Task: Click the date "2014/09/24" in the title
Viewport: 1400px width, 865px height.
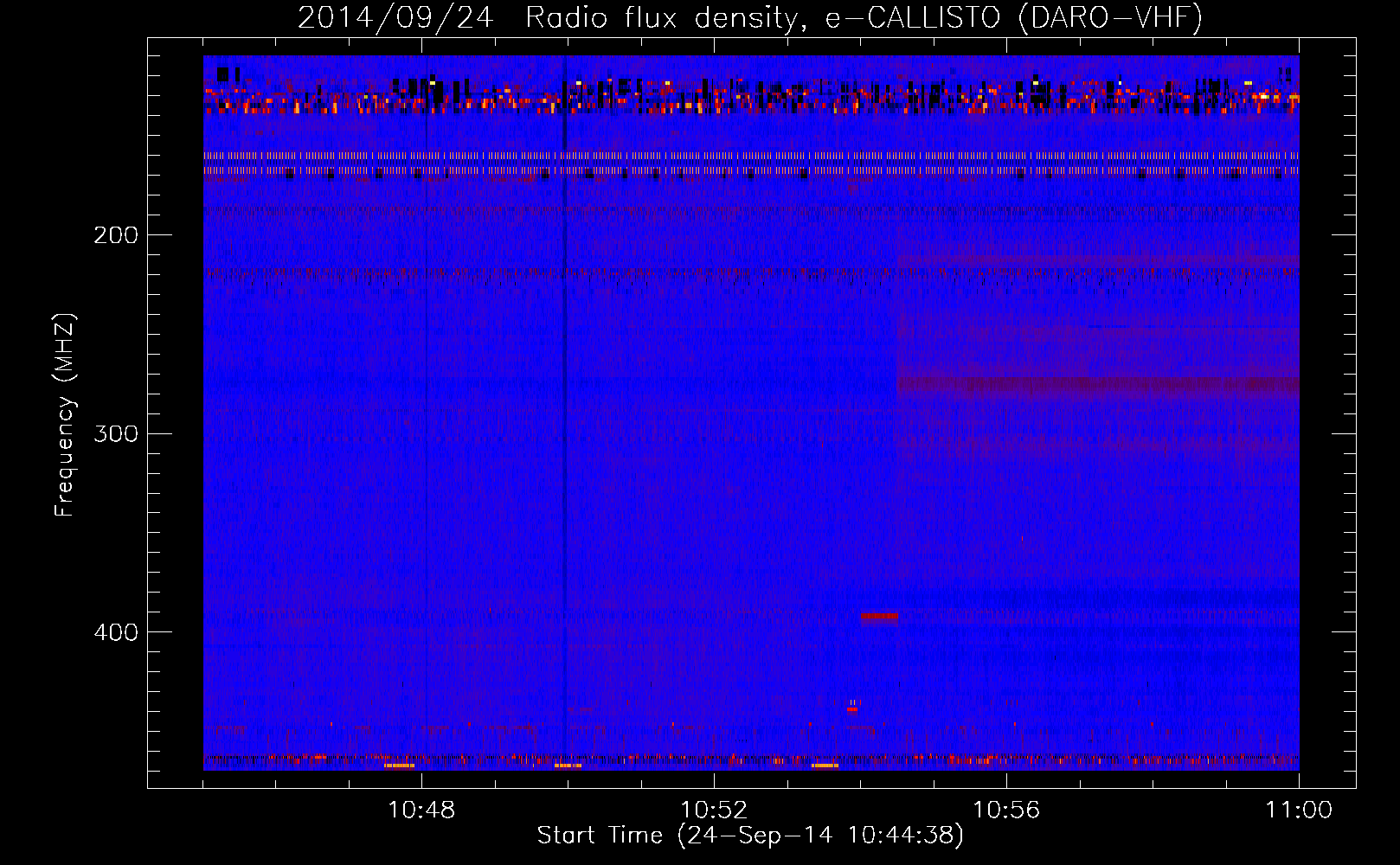Action: [395, 17]
